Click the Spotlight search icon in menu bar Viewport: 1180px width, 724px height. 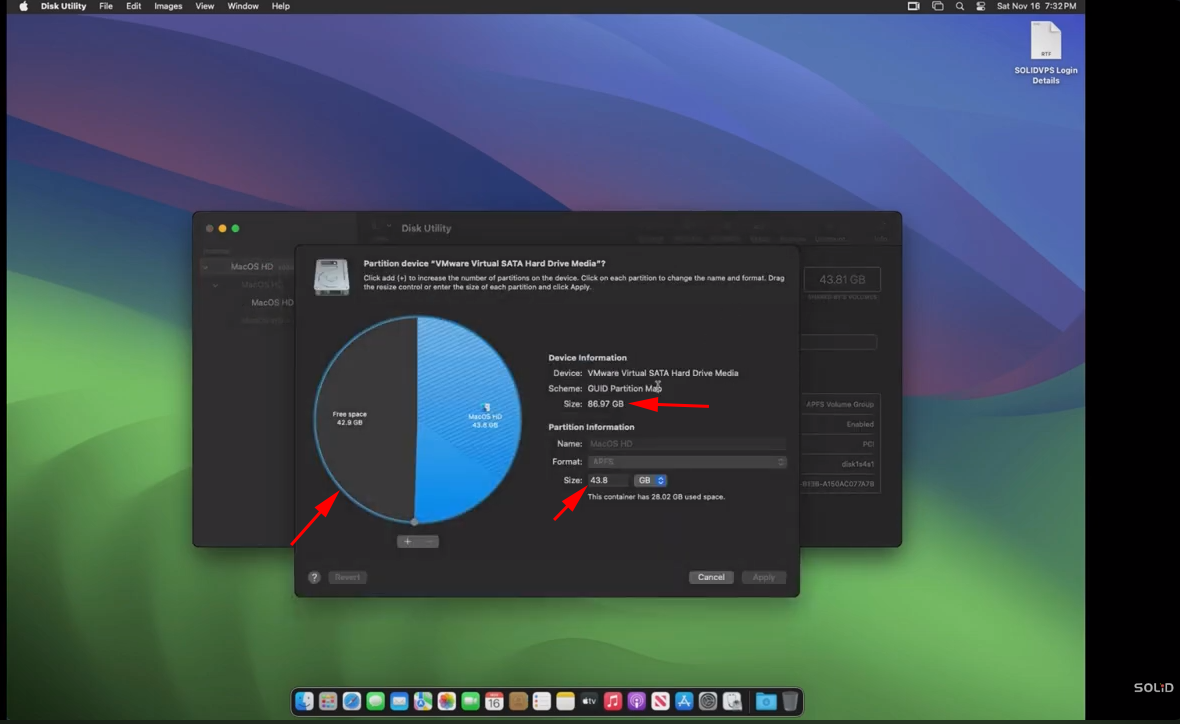tap(959, 6)
